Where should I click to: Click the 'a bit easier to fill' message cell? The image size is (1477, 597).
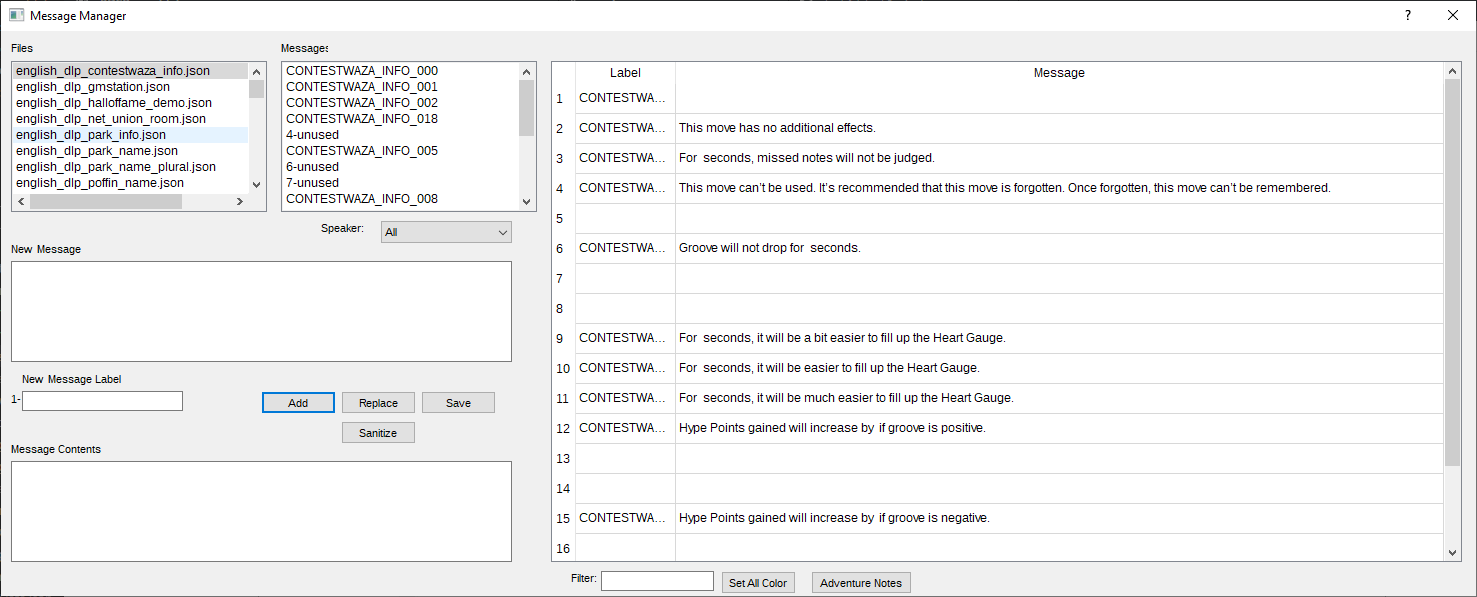(1060, 338)
